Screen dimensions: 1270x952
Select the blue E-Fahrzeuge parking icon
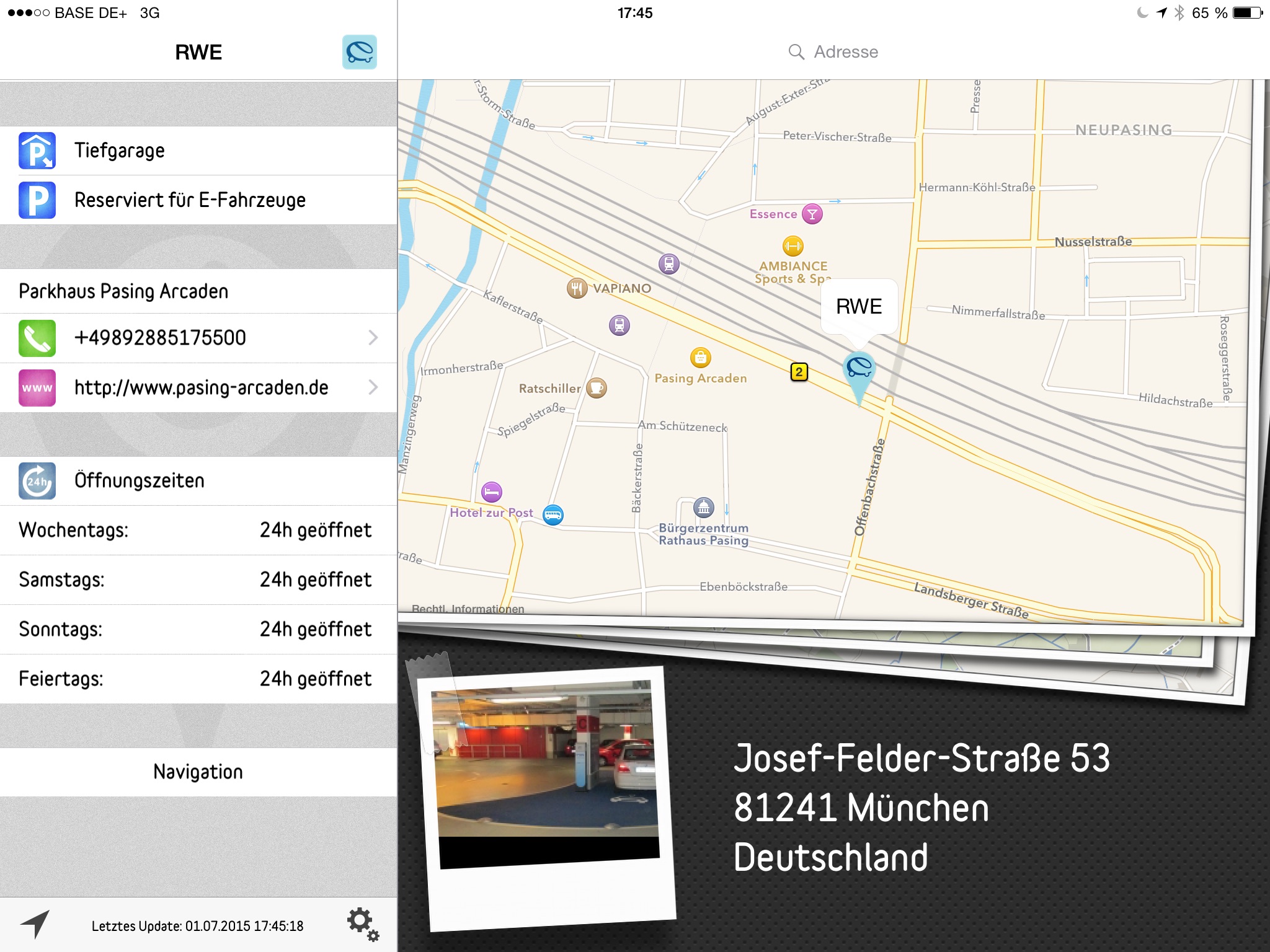click(37, 200)
